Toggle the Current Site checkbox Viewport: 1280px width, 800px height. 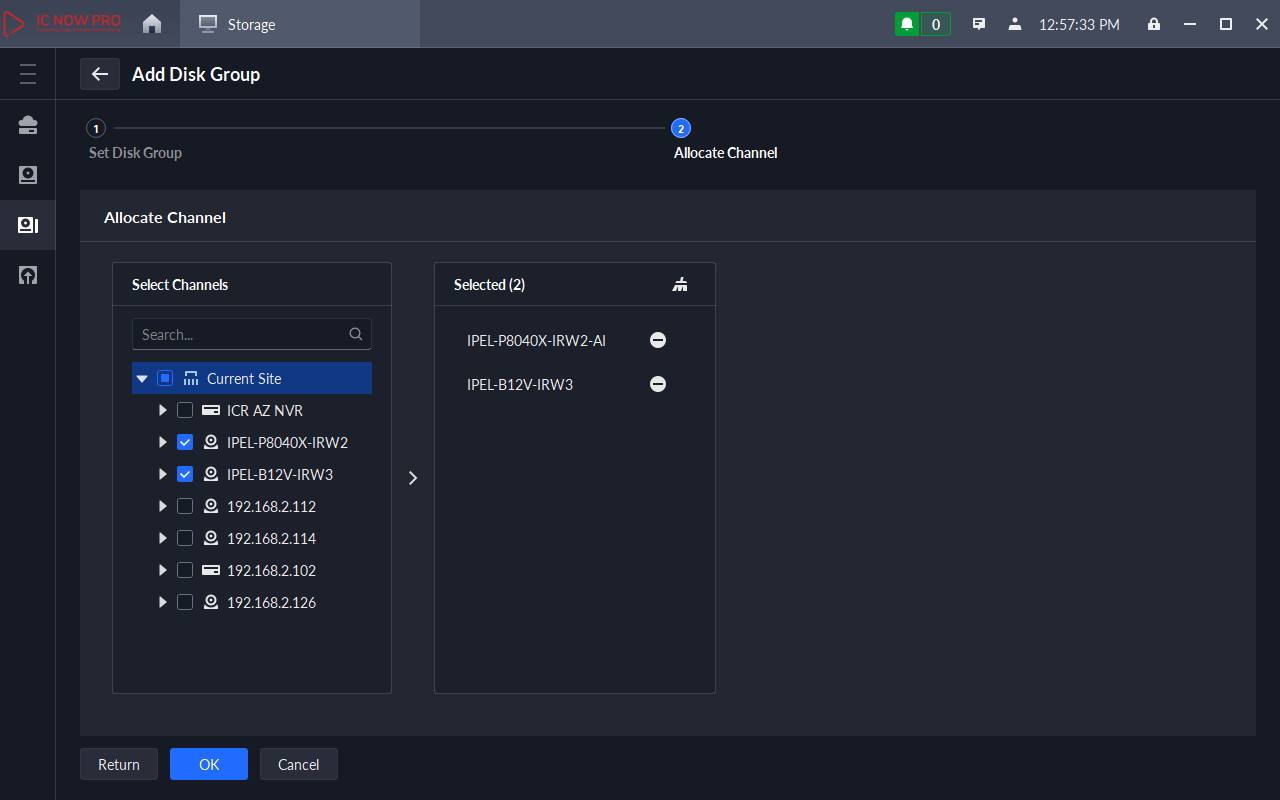click(166, 379)
